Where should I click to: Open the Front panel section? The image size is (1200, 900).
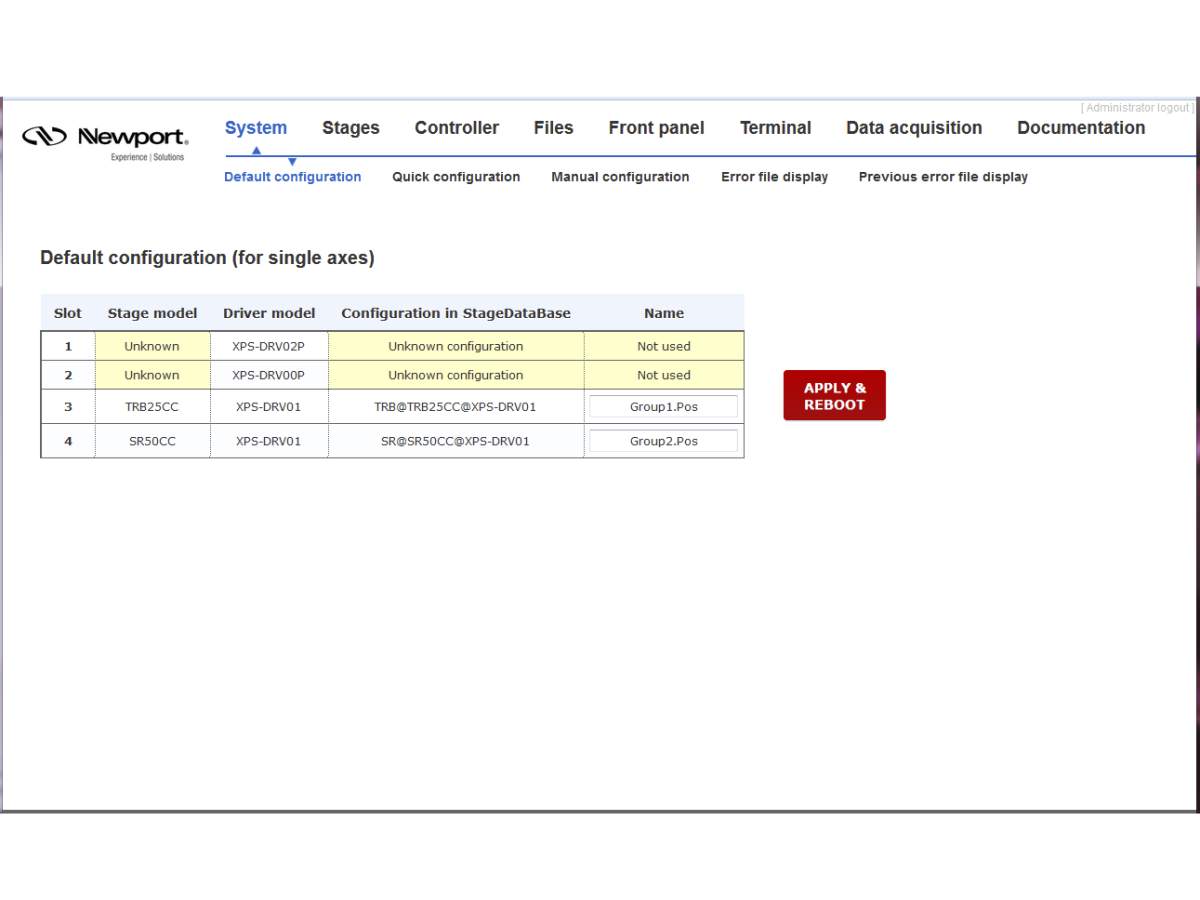[656, 128]
